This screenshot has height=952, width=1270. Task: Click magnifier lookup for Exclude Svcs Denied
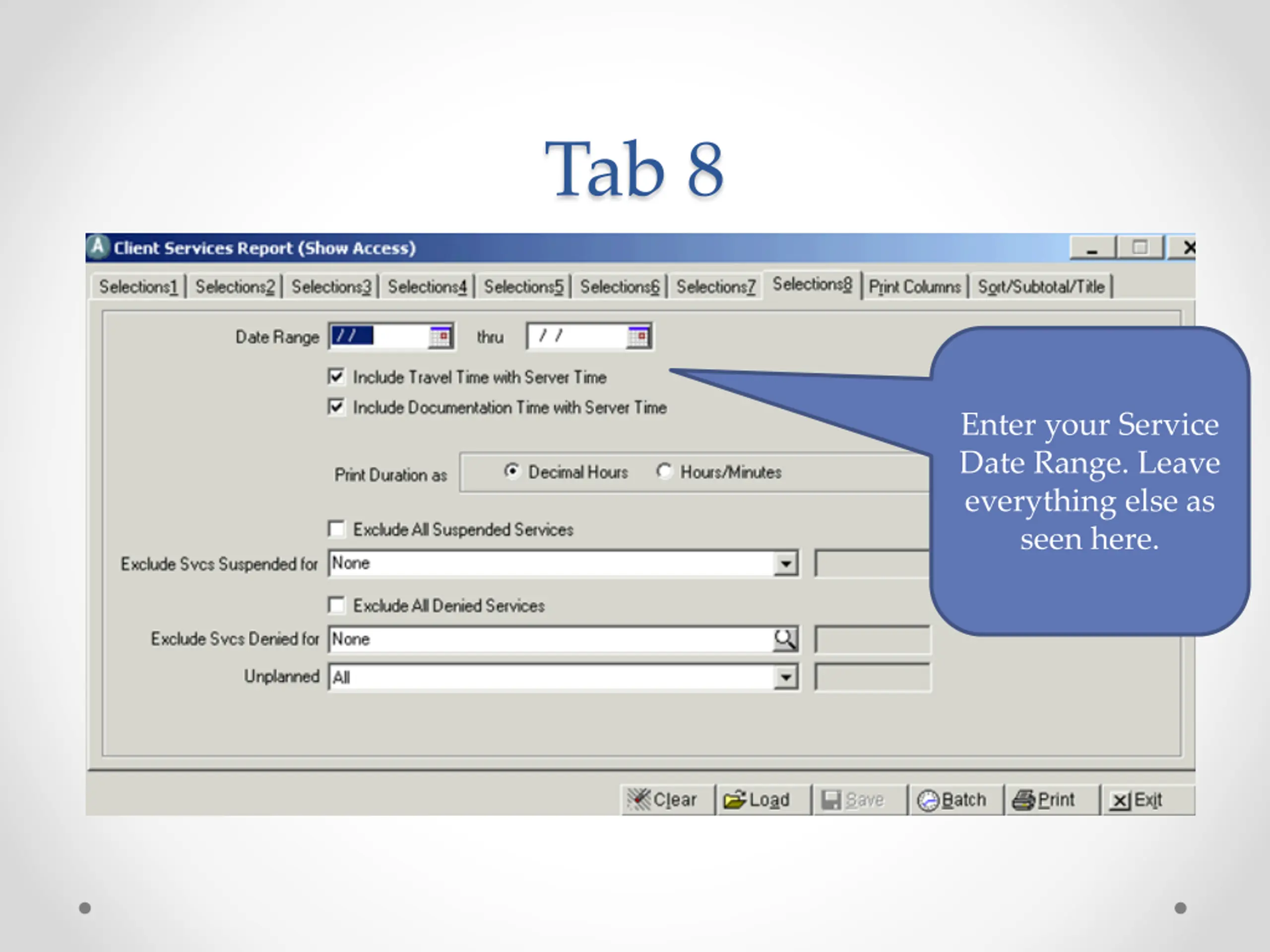click(785, 639)
